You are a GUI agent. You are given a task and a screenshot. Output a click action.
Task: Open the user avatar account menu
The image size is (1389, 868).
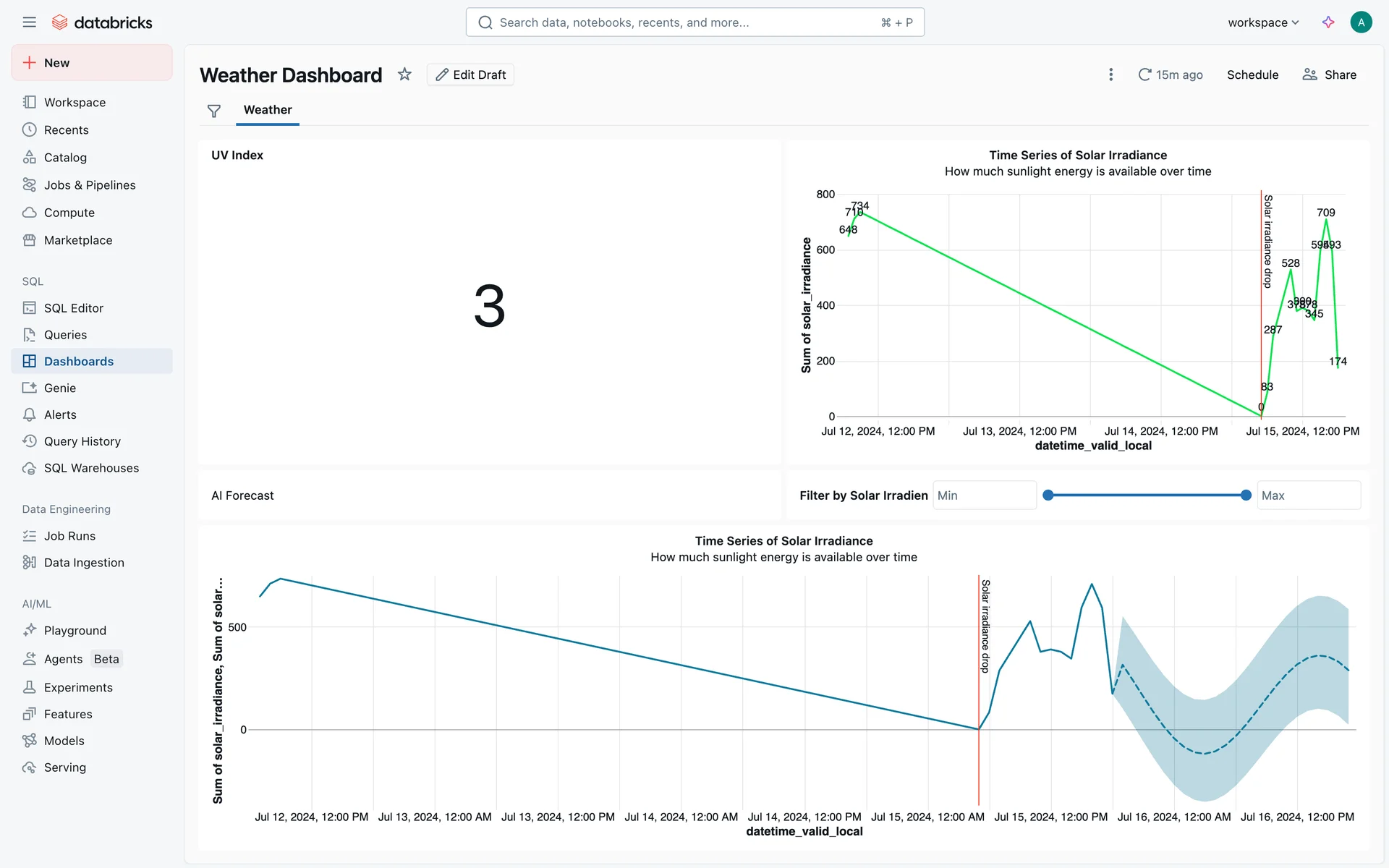[1361, 22]
